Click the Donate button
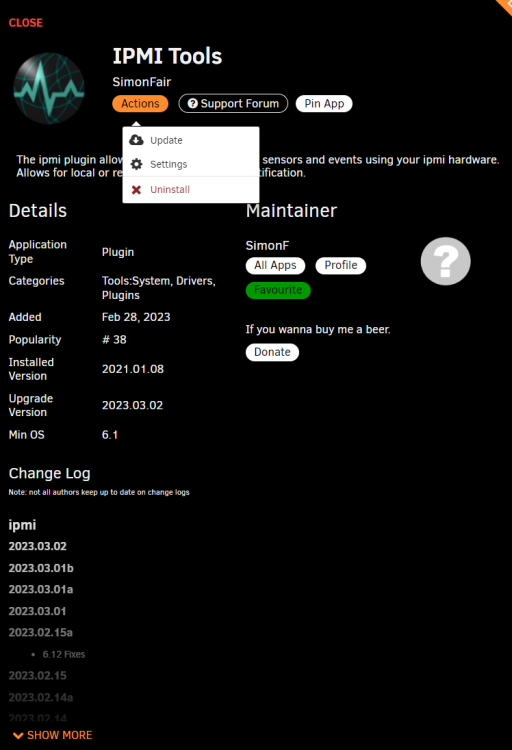The image size is (512, 750). click(x=272, y=352)
